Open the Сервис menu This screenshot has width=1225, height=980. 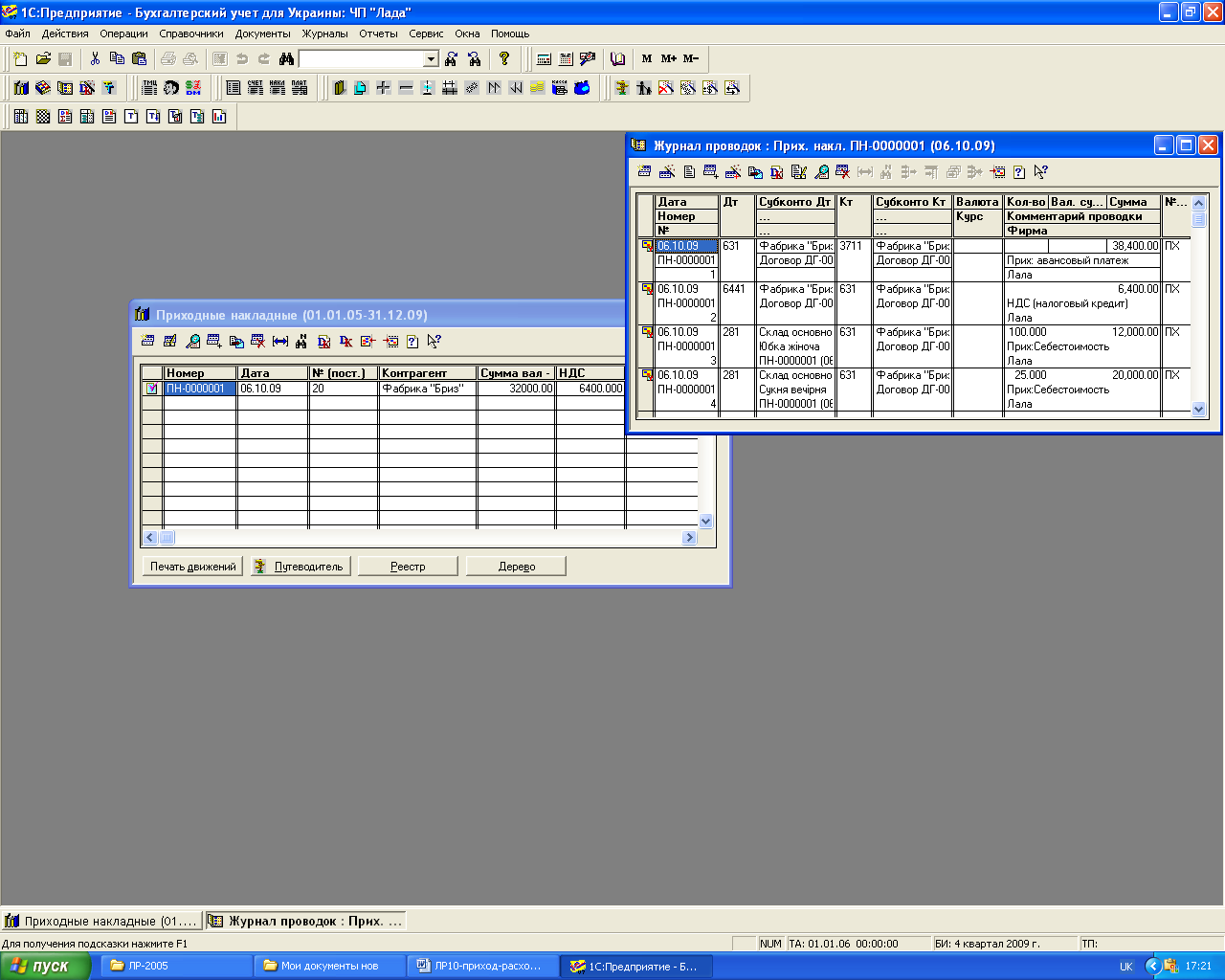[426, 33]
